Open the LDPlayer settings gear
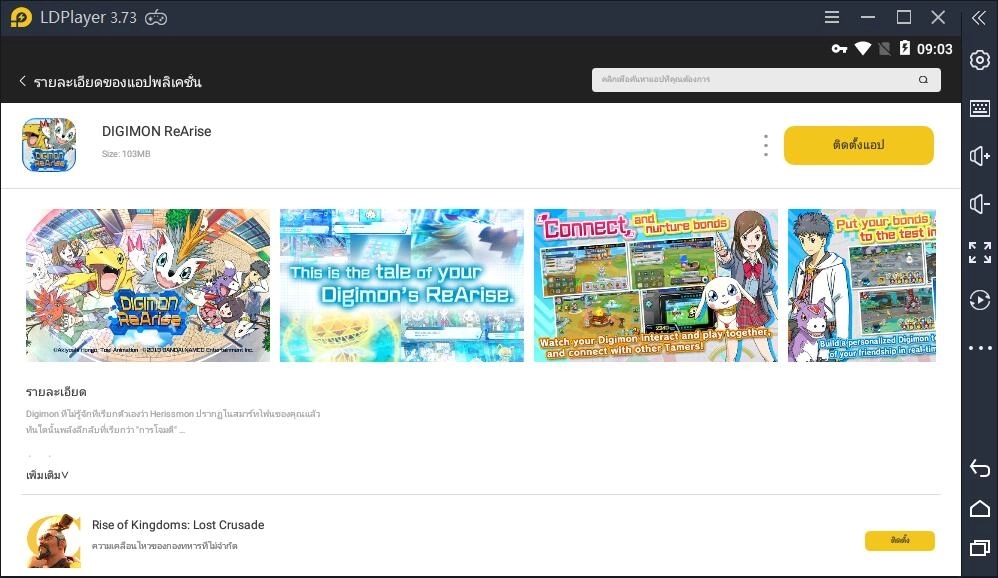Screen dimensions: 998x578 pyautogui.click(x=979, y=60)
